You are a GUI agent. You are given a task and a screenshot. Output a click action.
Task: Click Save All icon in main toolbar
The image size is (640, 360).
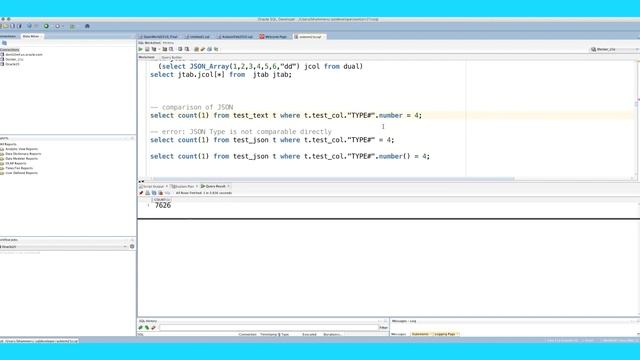(19, 26)
